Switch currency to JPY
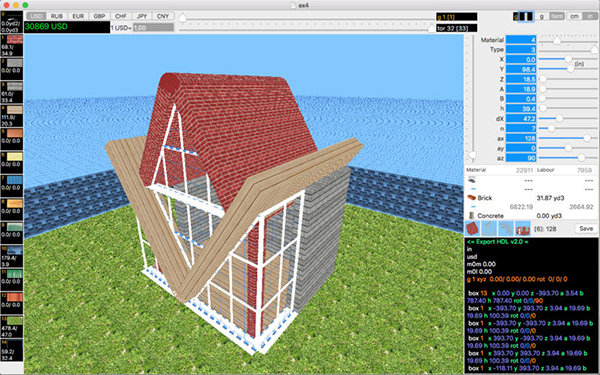Viewport: 600px width, 375px height. click(142, 16)
